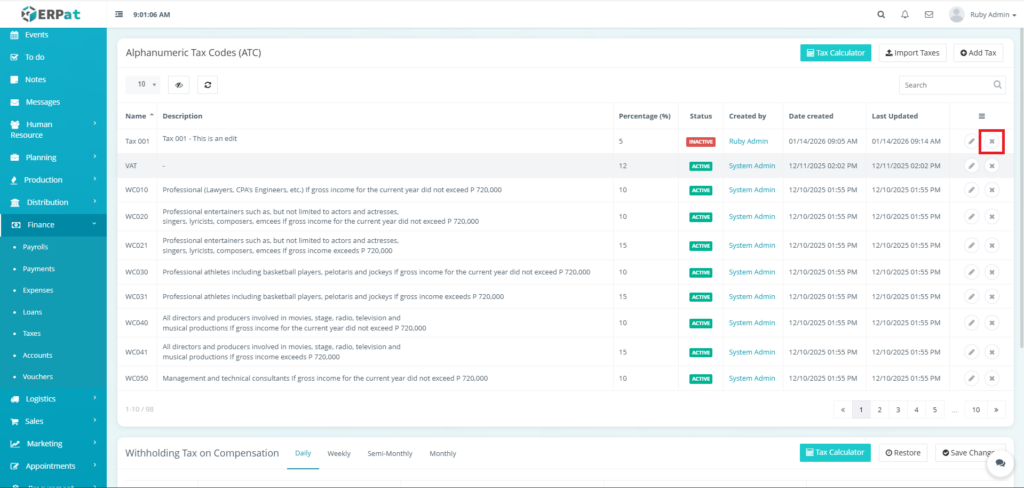Delete the Tax 001 row using x icon

click(x=991, y=141)
